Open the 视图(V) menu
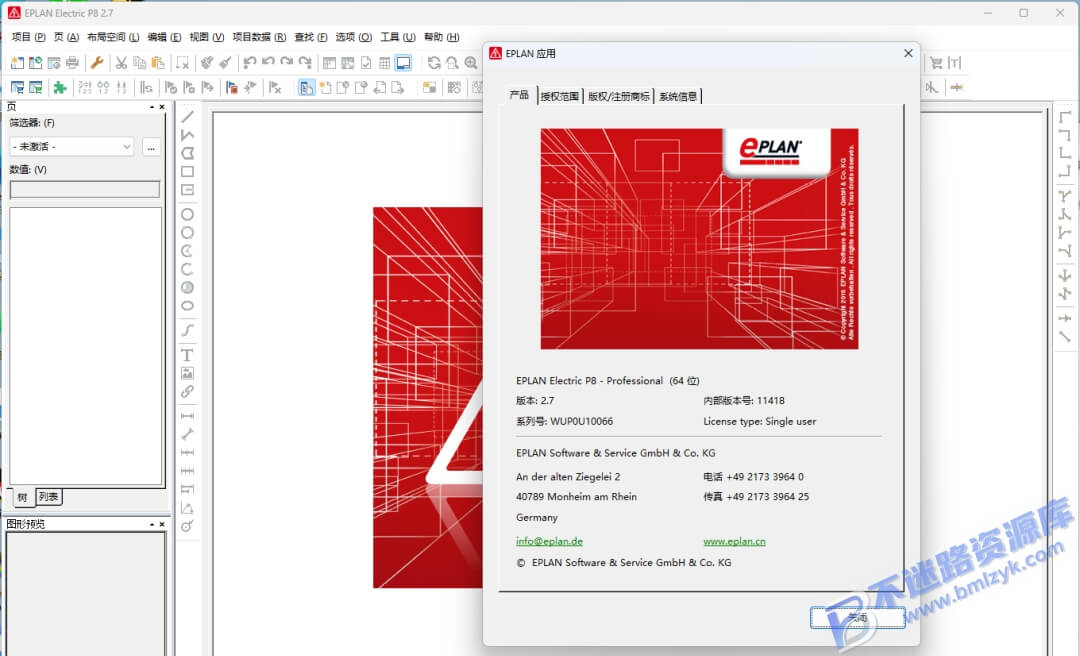The image size is (1080, 656). pos(207,37)
